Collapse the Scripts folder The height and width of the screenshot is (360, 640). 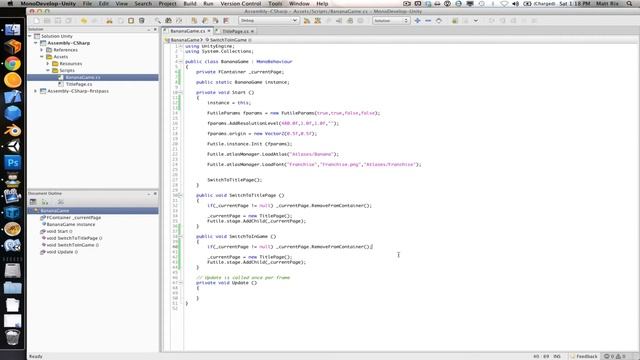[x=48, y=70]
